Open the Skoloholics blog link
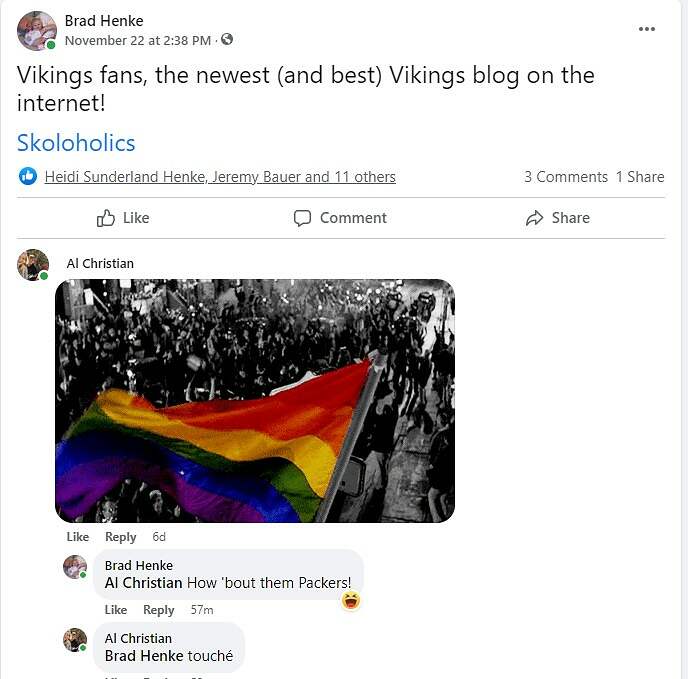The height and width of the screenshot is (679, 688). click(x=76, y=143)
